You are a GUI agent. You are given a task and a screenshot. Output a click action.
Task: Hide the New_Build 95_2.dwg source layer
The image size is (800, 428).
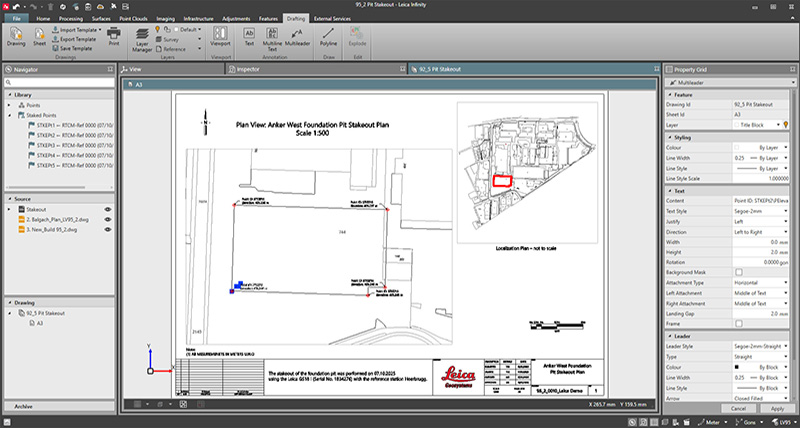[x=107, y=230]
